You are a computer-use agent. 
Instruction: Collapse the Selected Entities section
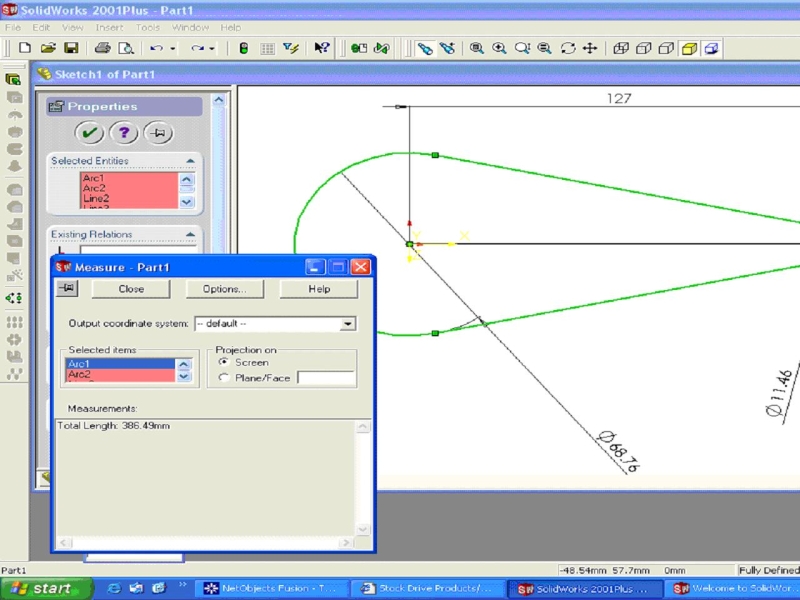[x=190, y=161]
